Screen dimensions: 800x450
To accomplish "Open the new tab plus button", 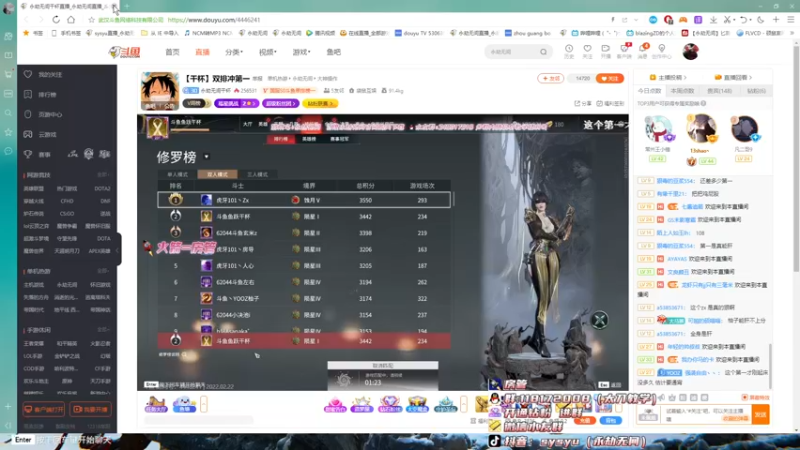I will point(127,6).
